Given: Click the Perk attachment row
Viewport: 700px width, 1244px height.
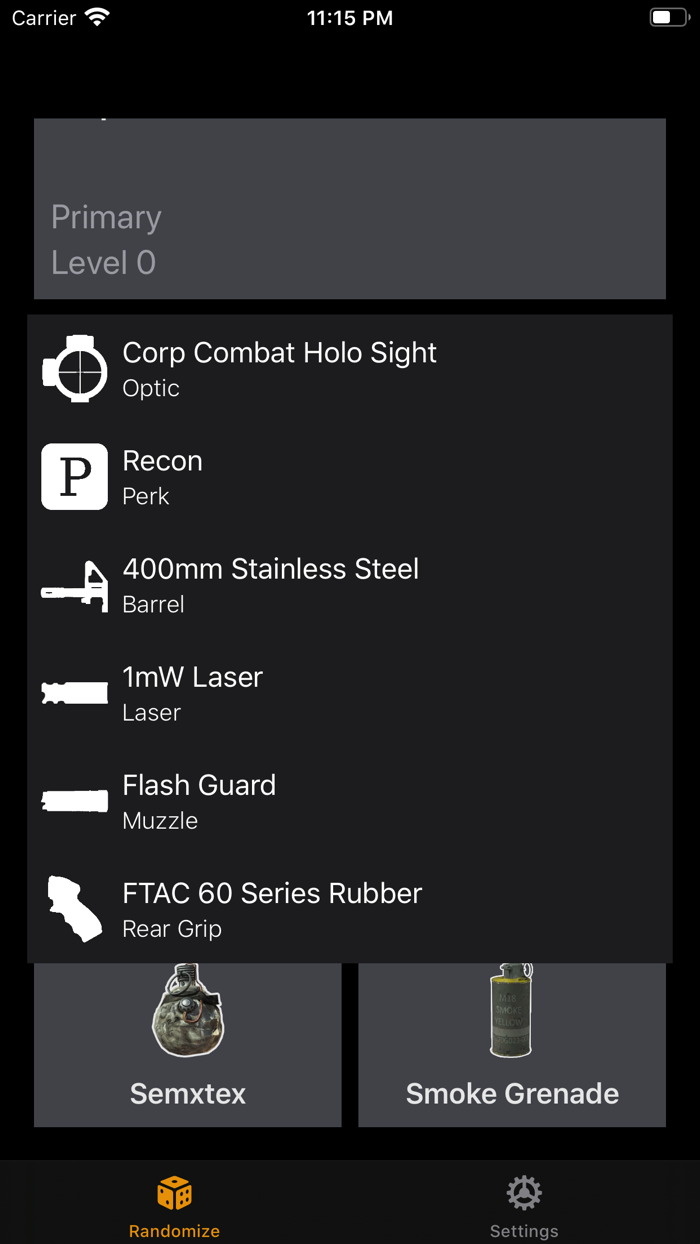Looking at the screenshot, I should [x=350, y=477].
